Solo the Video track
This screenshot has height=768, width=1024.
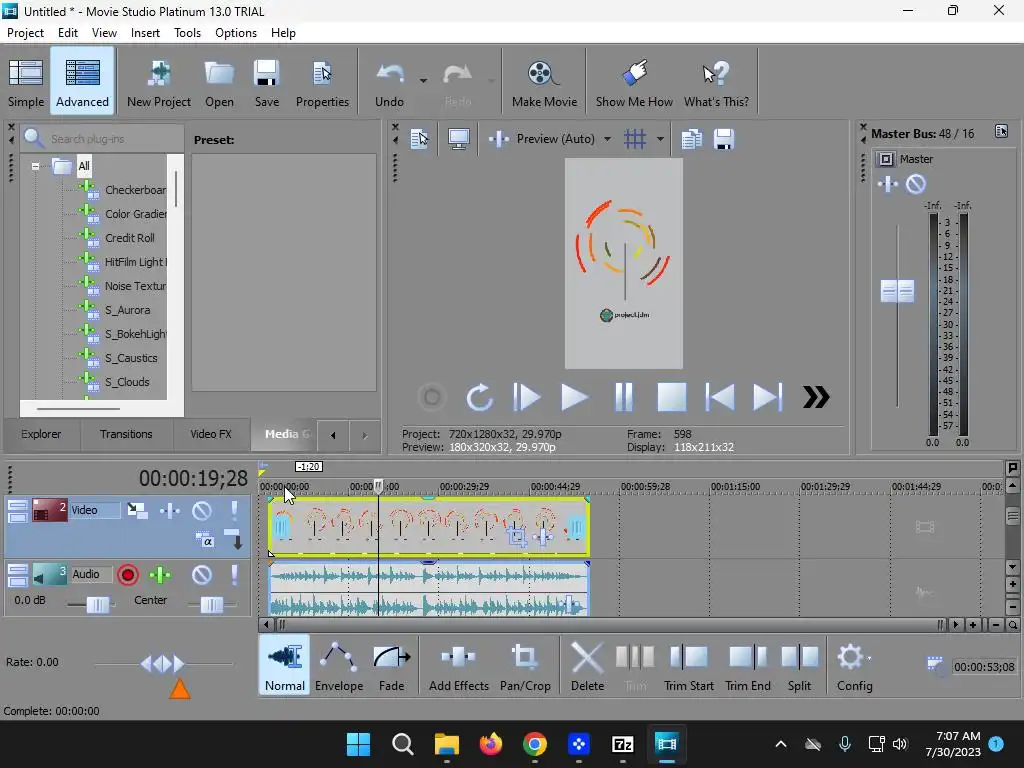click(234, 510)
